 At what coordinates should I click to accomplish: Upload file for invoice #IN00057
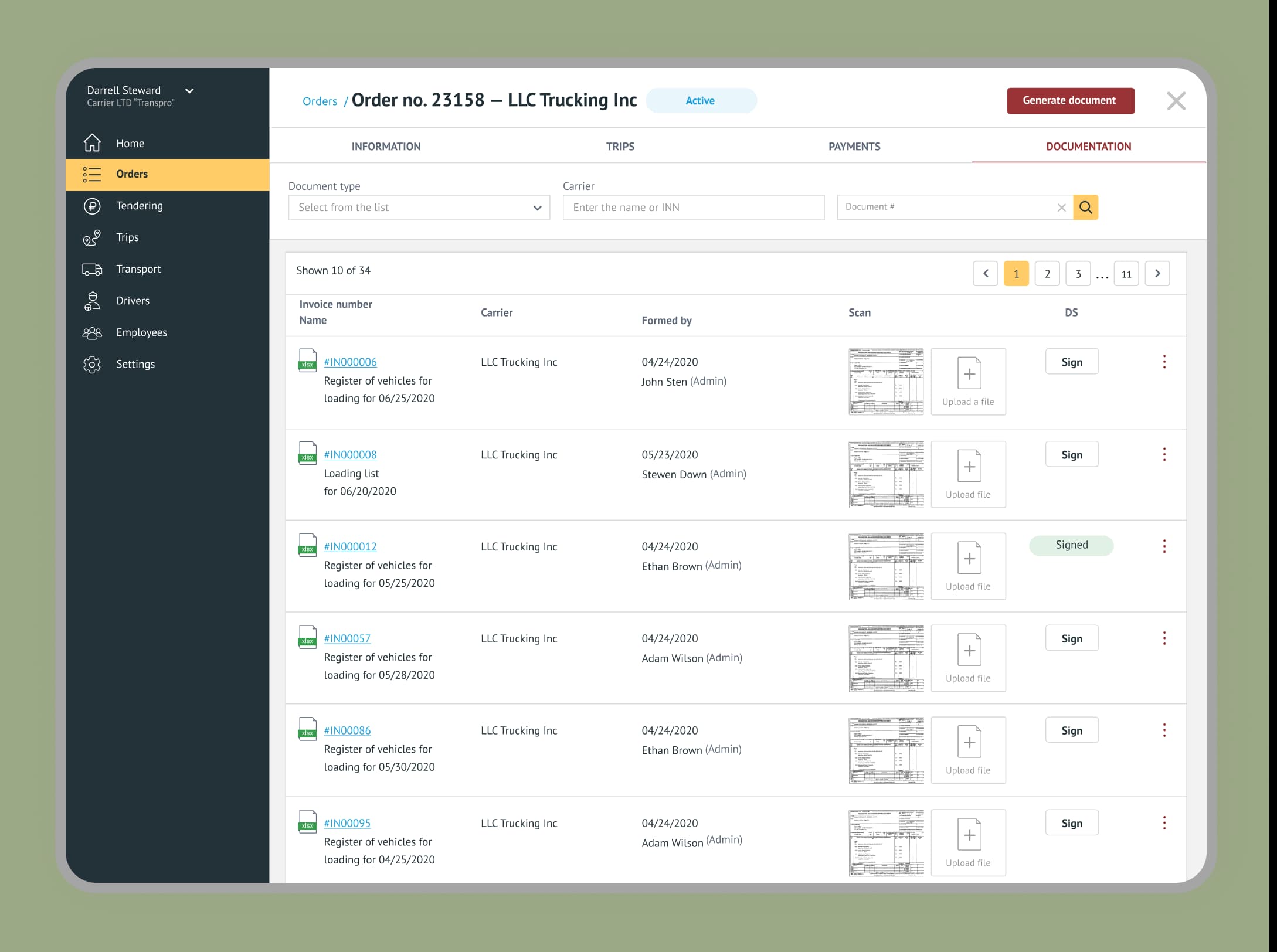tap(969, 658)
